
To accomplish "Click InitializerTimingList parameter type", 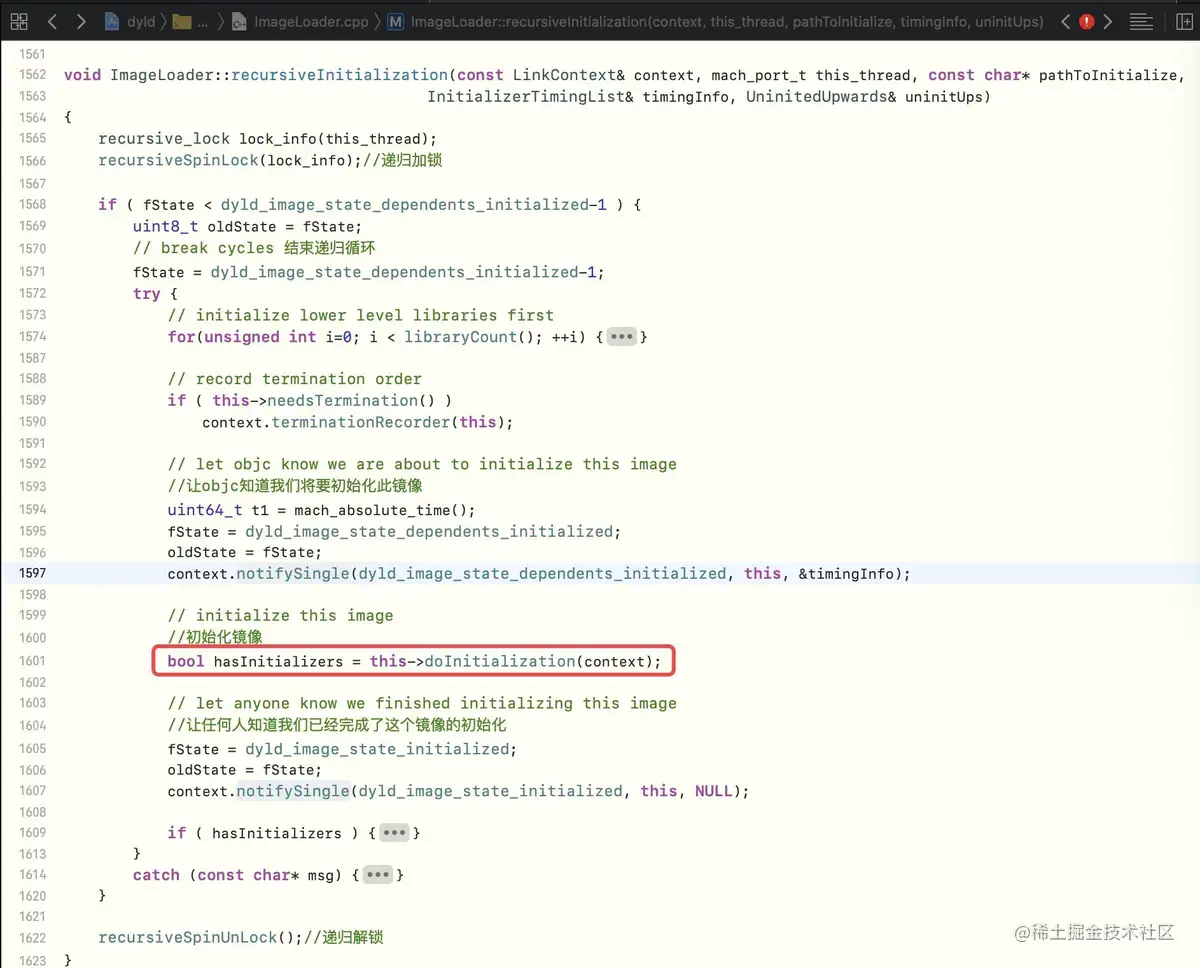I will tap(526, 97).
